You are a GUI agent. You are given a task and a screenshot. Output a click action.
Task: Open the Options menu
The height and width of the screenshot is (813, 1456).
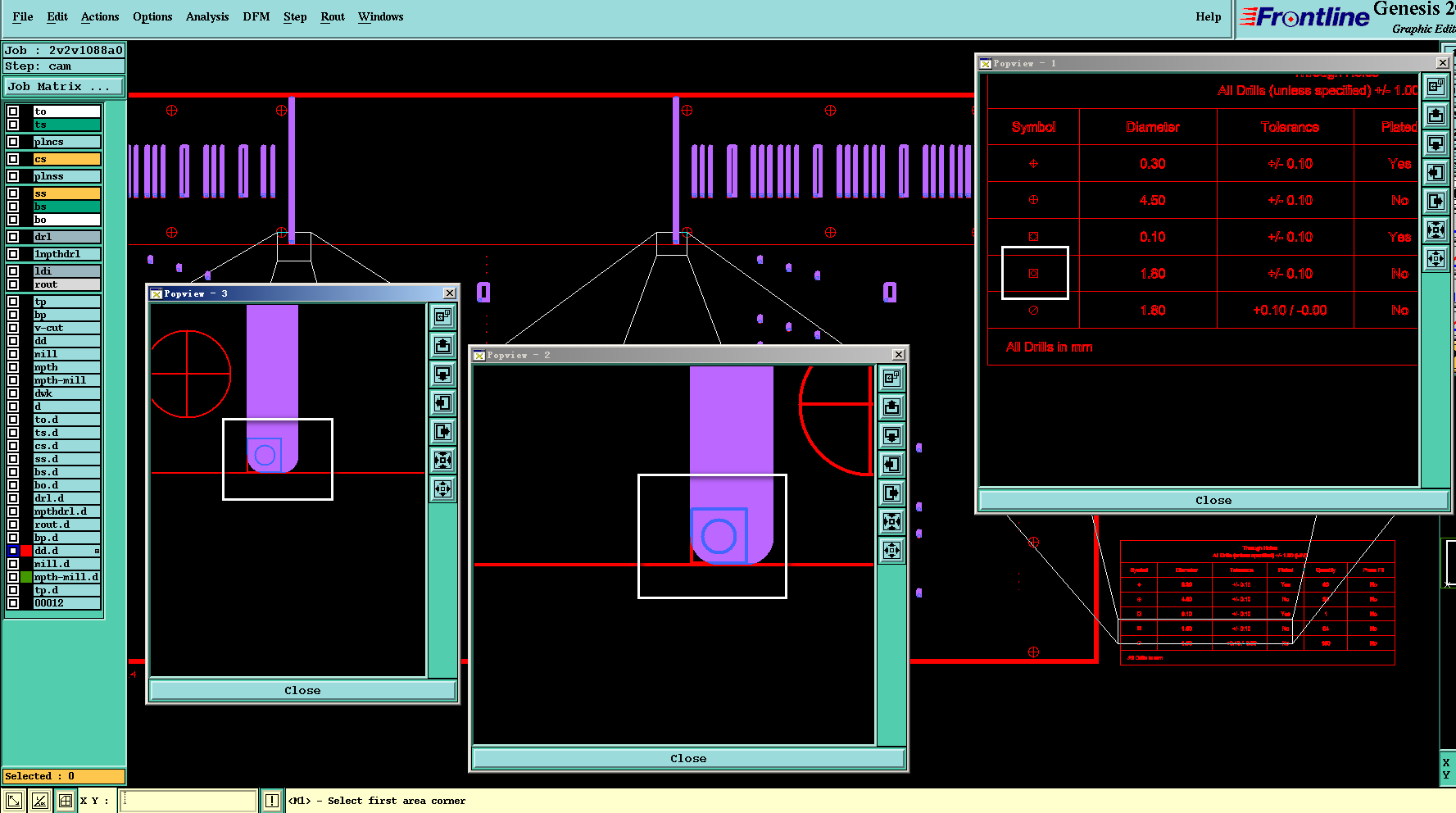(x=152, y=16)
